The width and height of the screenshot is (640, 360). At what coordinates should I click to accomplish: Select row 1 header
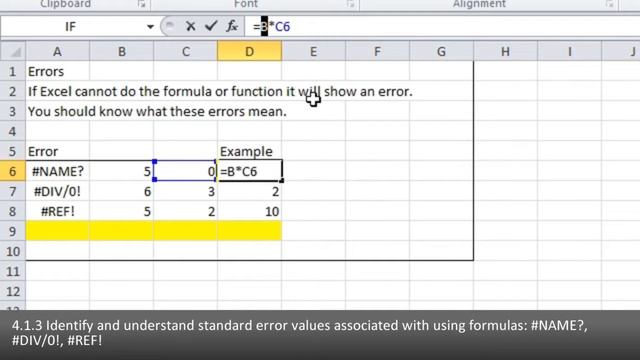[x=13, y=71]
